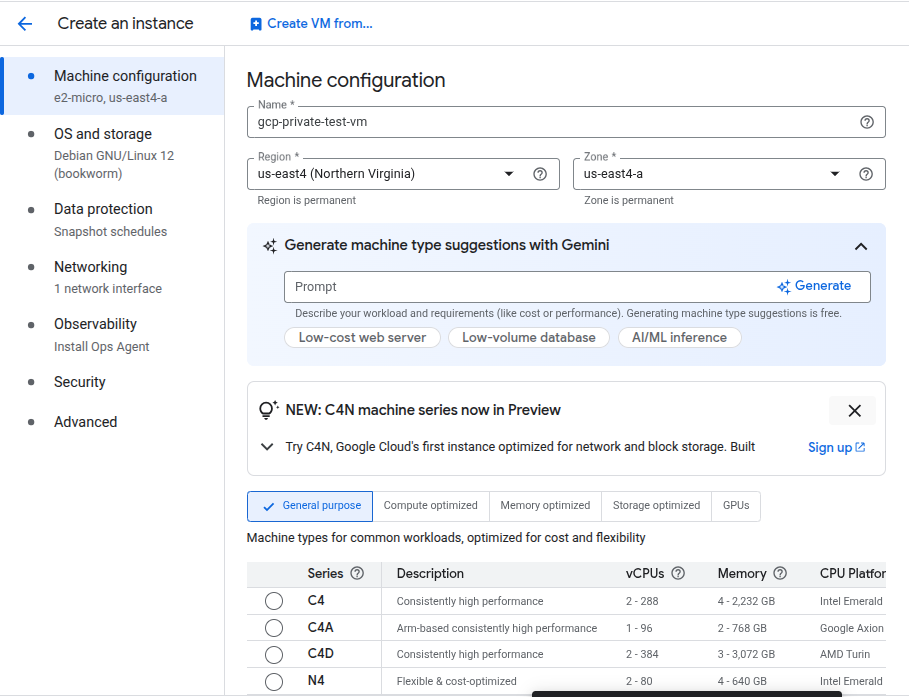The image size is (909, 697).
Task: Open the help icon next to Series
Action: pyautogui.click(x=357, y=573)
